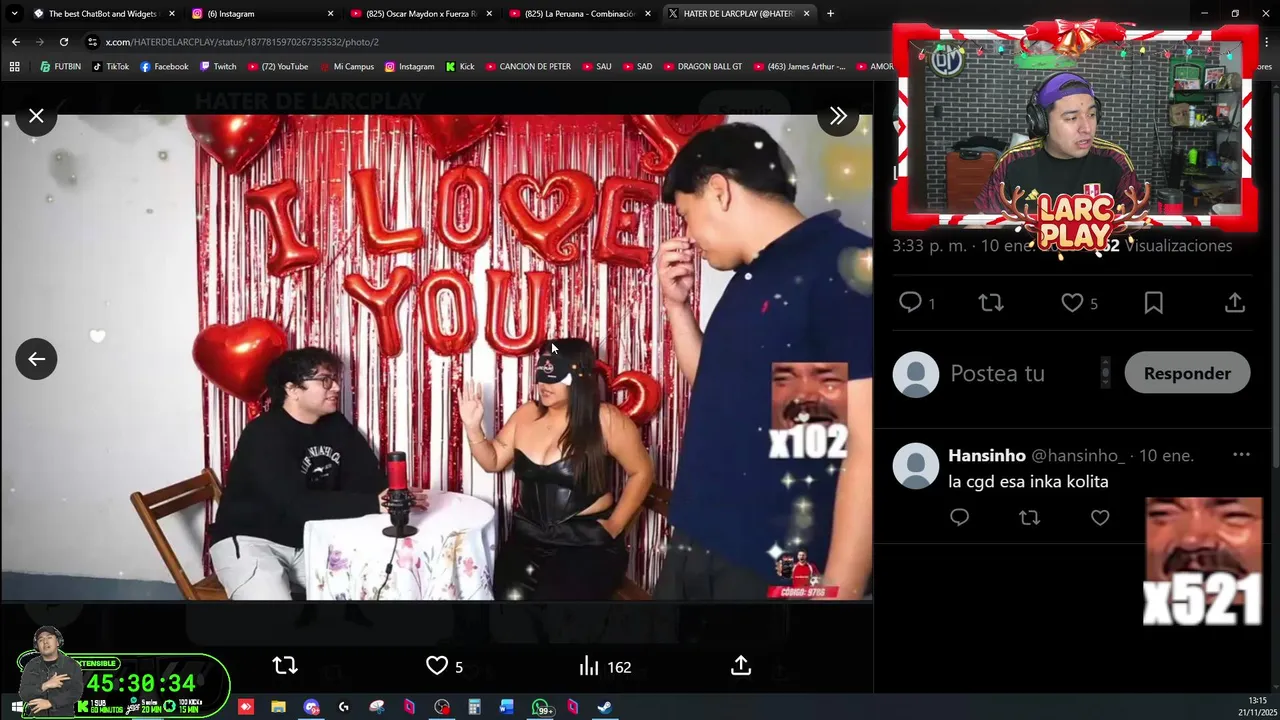Open the user avatar next to 'Postea tu'
Image resolution: width=1280 pixels, height=720 pixels.
click(x=916, y=375)
